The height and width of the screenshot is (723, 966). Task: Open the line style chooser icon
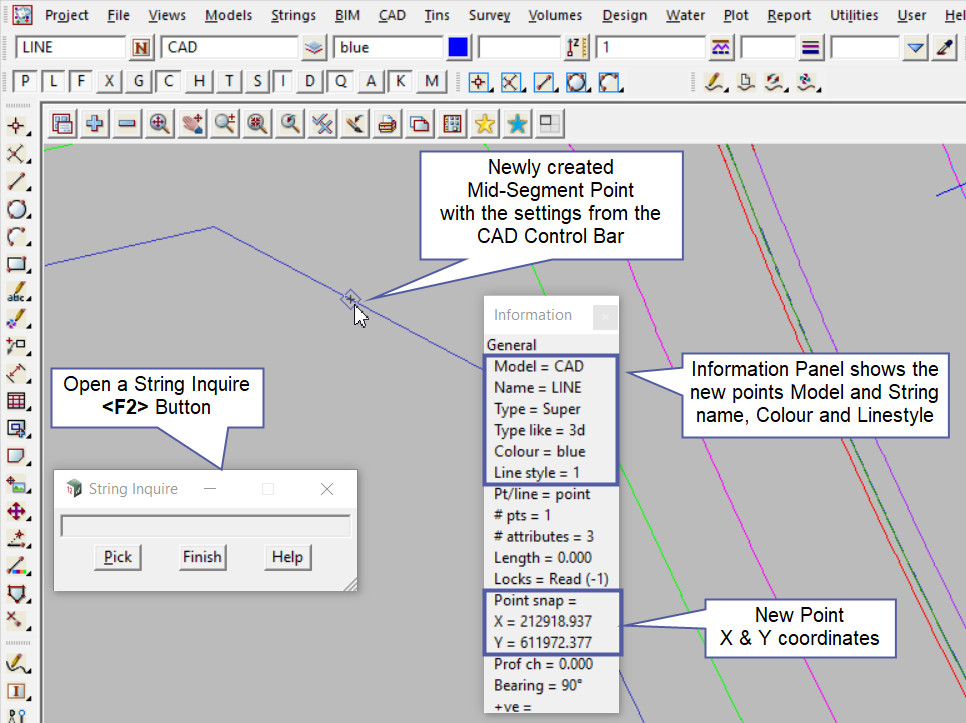(x=720, y=47)
